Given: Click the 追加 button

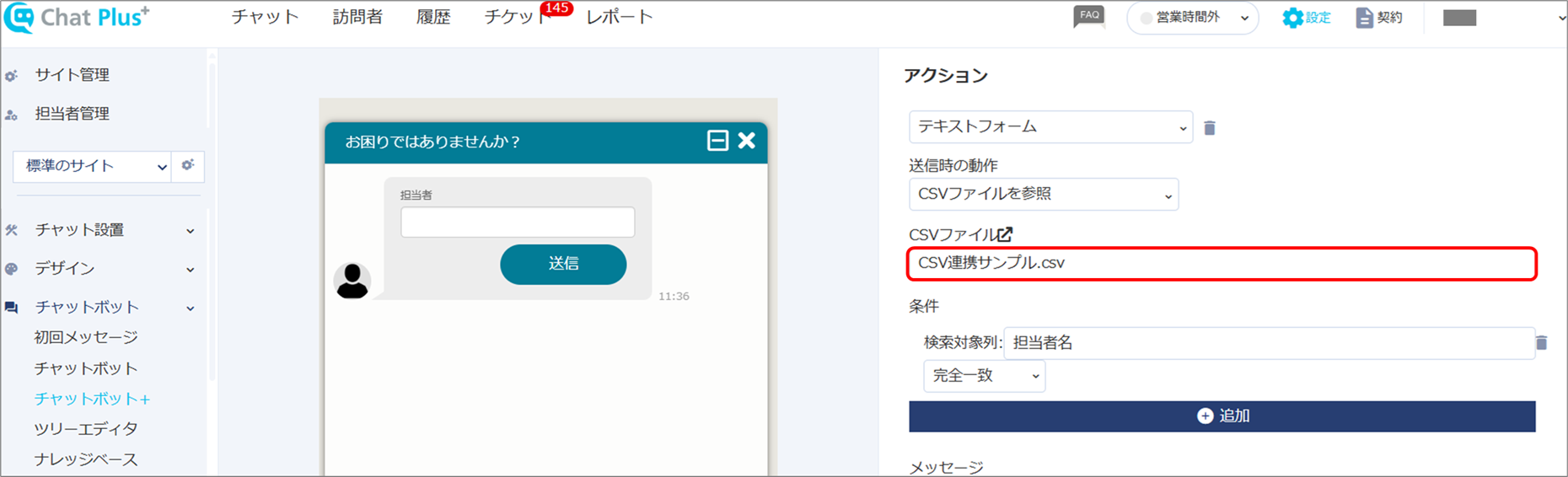Looking at the screenshot, I should click(1222, 416).
